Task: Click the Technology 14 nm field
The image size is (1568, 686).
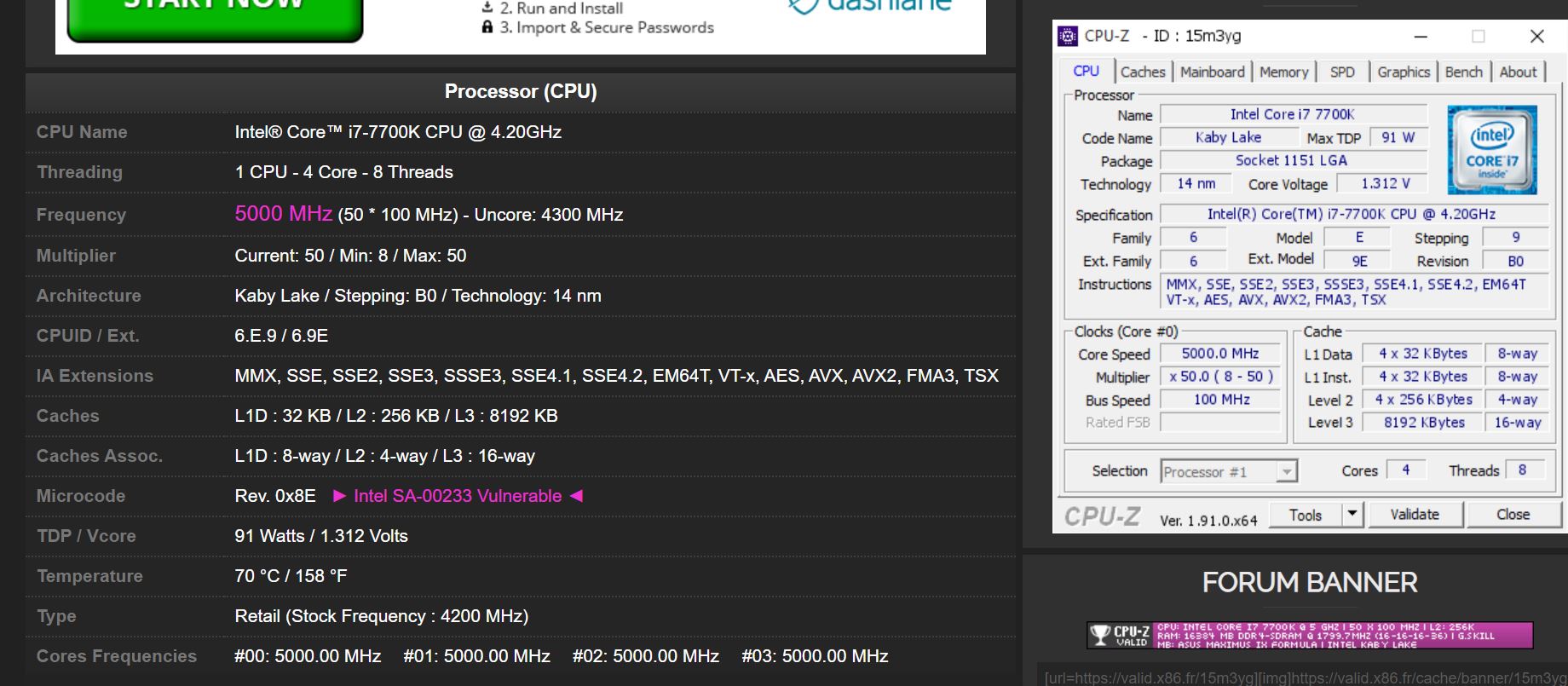Action: point(1196,184)
